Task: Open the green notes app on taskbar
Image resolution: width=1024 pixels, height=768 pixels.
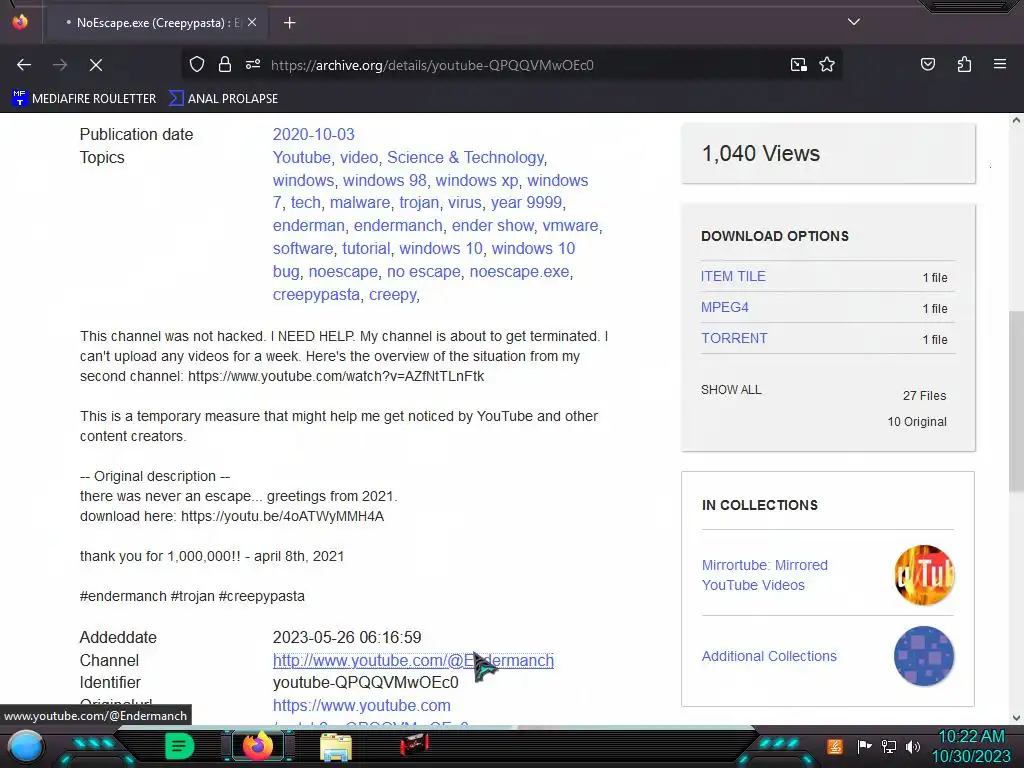Action: pyautogui.click(x=179, y=746)
